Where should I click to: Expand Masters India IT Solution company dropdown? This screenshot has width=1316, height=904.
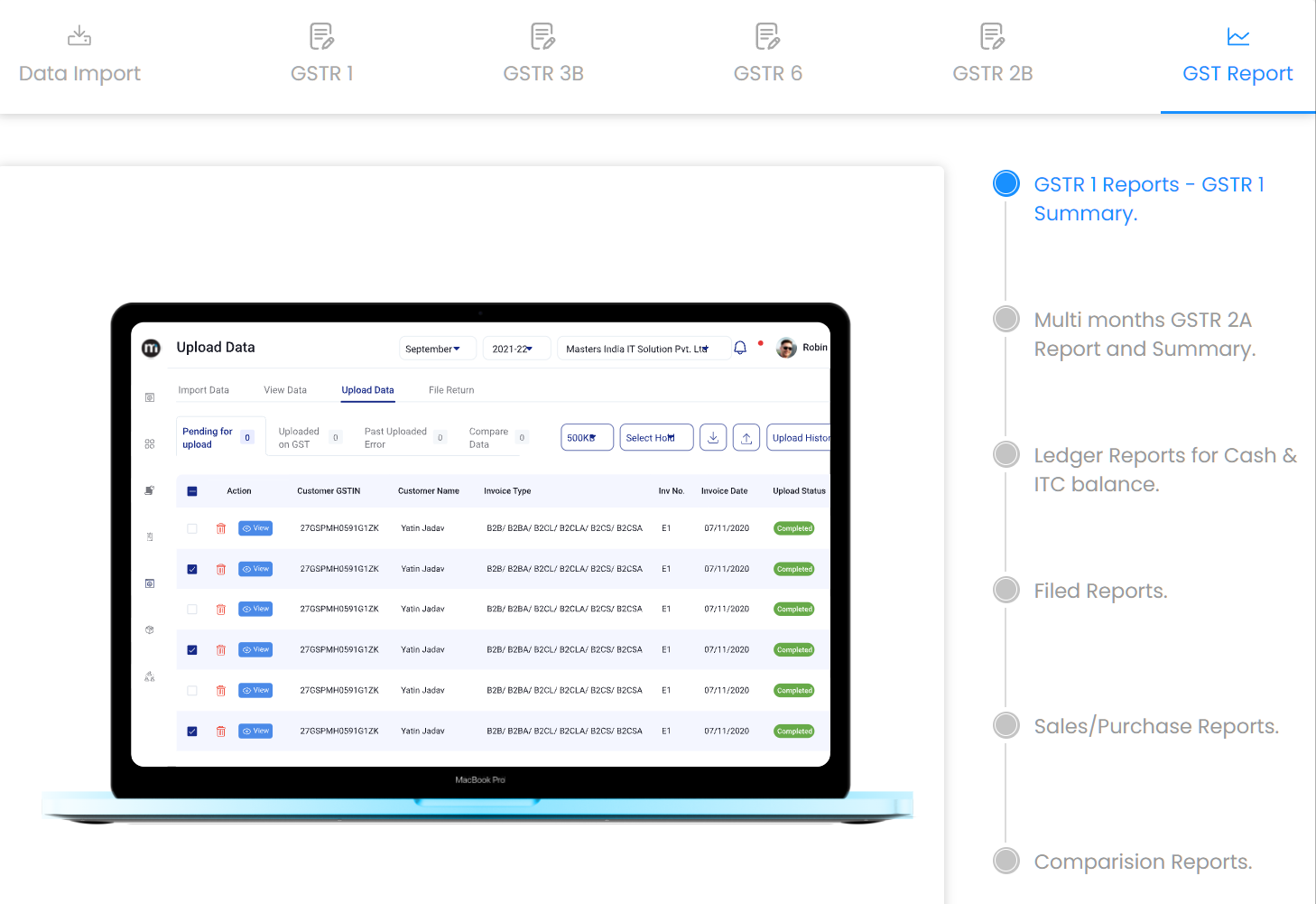644,349
